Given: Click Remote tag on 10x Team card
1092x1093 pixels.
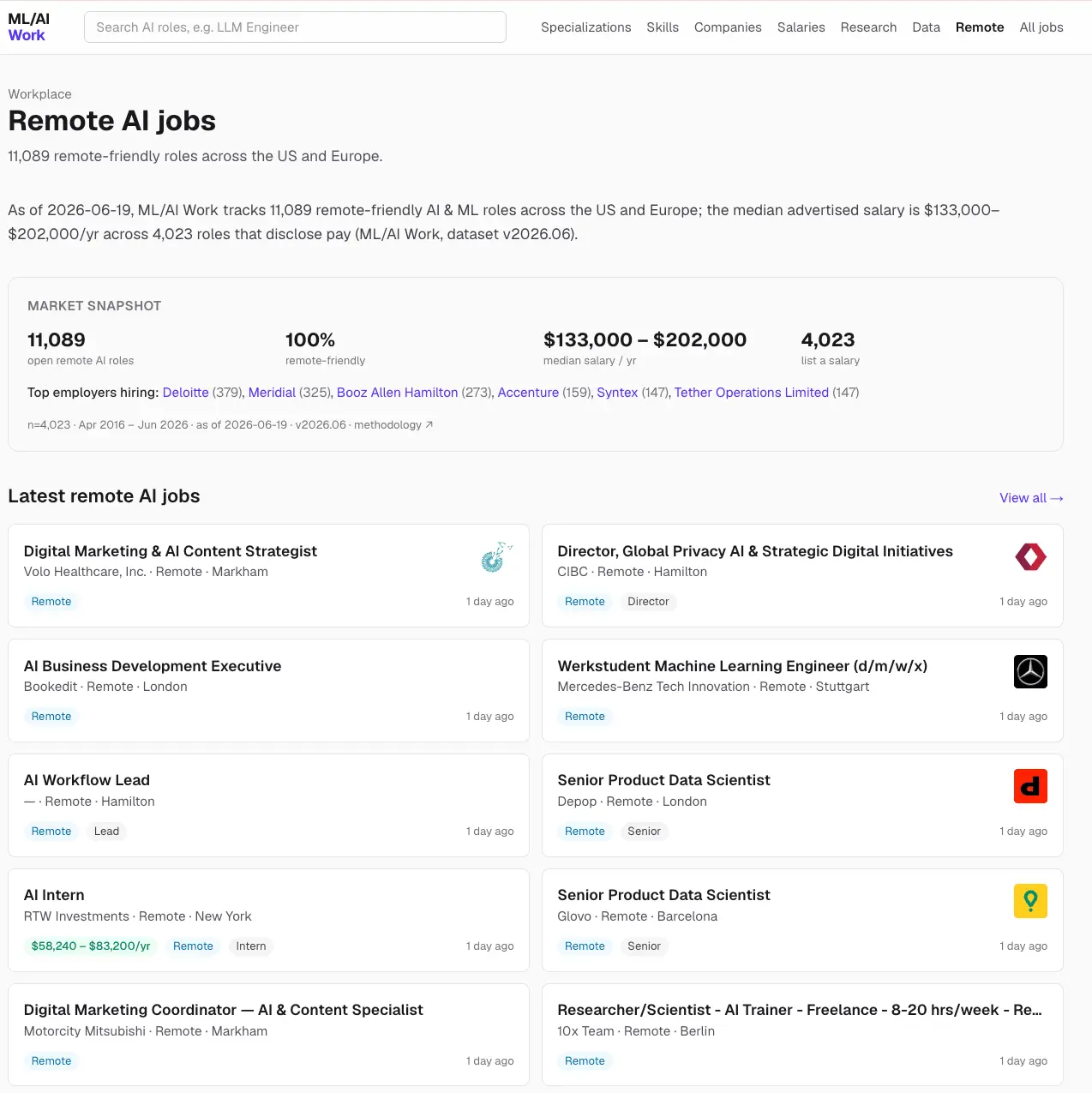Looking at the screenshot, I should tap(585, 1061).
